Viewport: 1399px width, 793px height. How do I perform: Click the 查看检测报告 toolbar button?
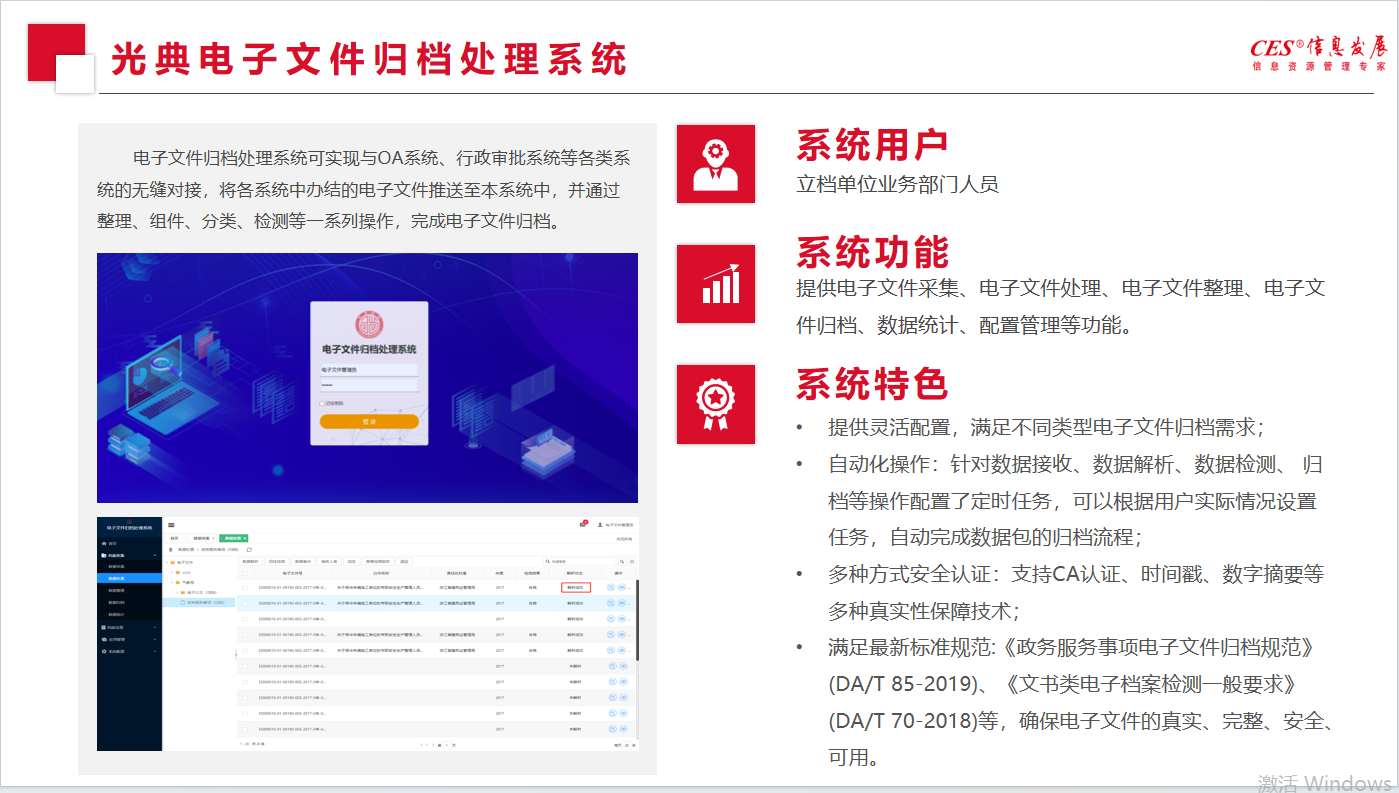point(378,561)
